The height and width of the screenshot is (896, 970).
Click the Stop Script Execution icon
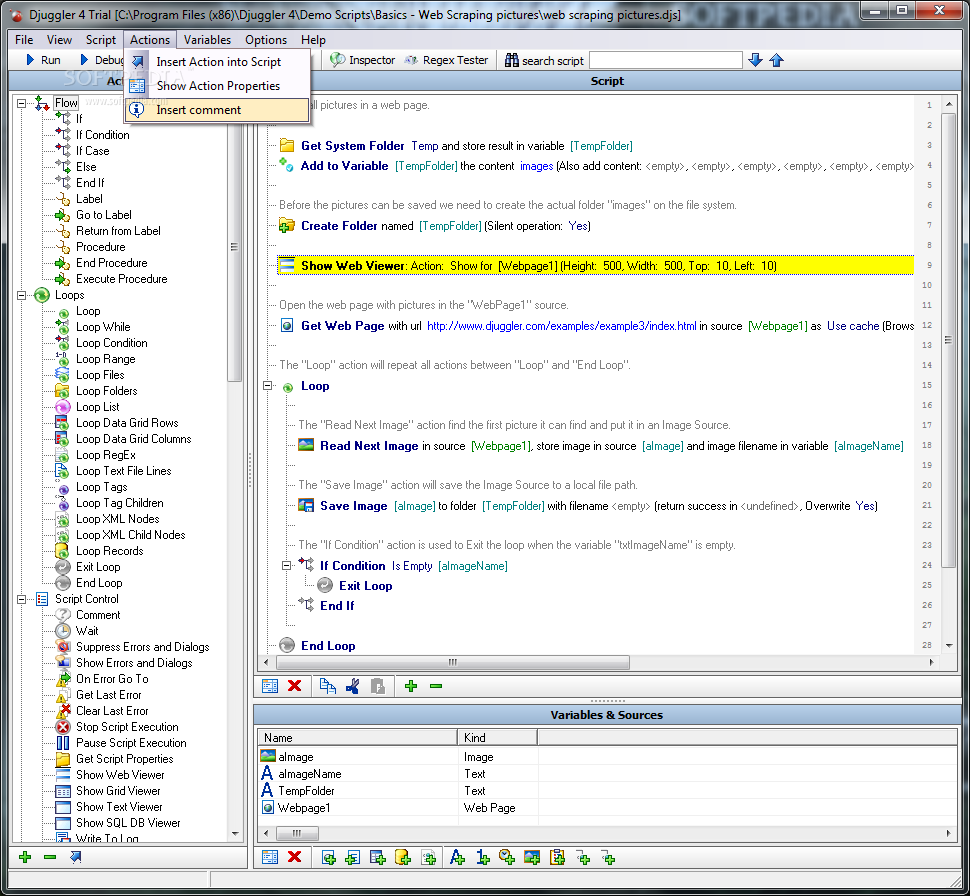point(63,727)
